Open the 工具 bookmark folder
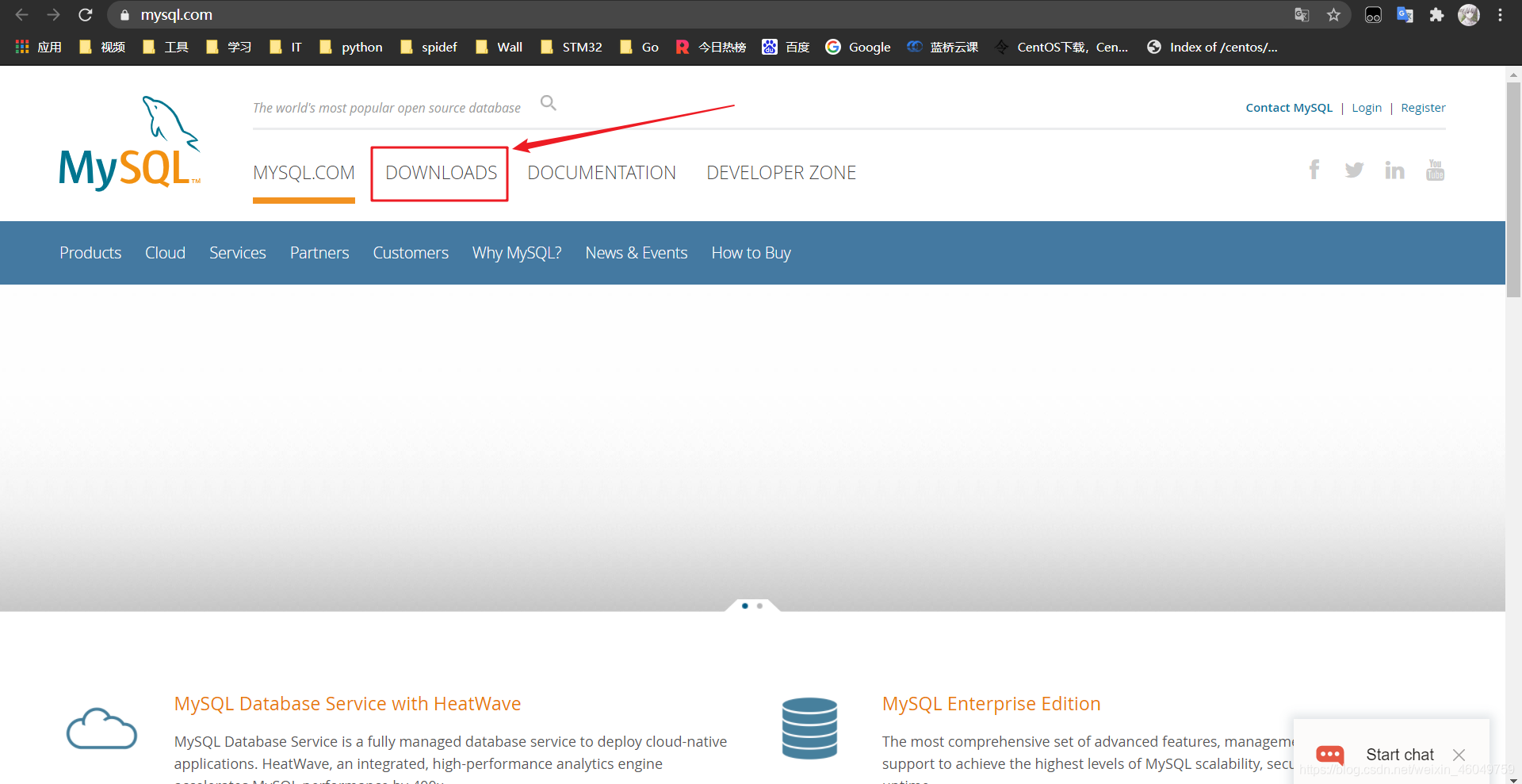Screen dimensions: 1522x784 tap(166, 47)
